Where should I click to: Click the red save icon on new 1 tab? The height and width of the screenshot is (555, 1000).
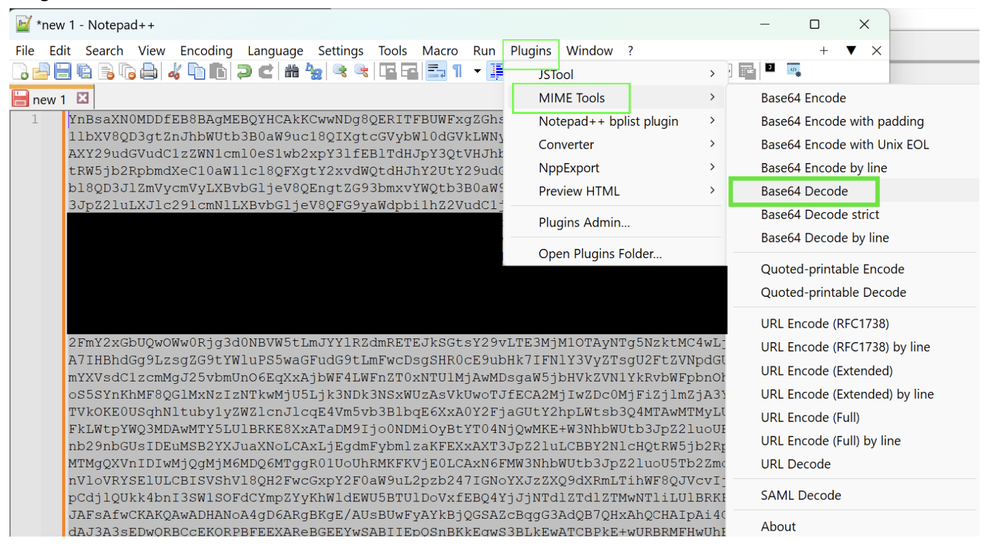(x=20, y=98)
